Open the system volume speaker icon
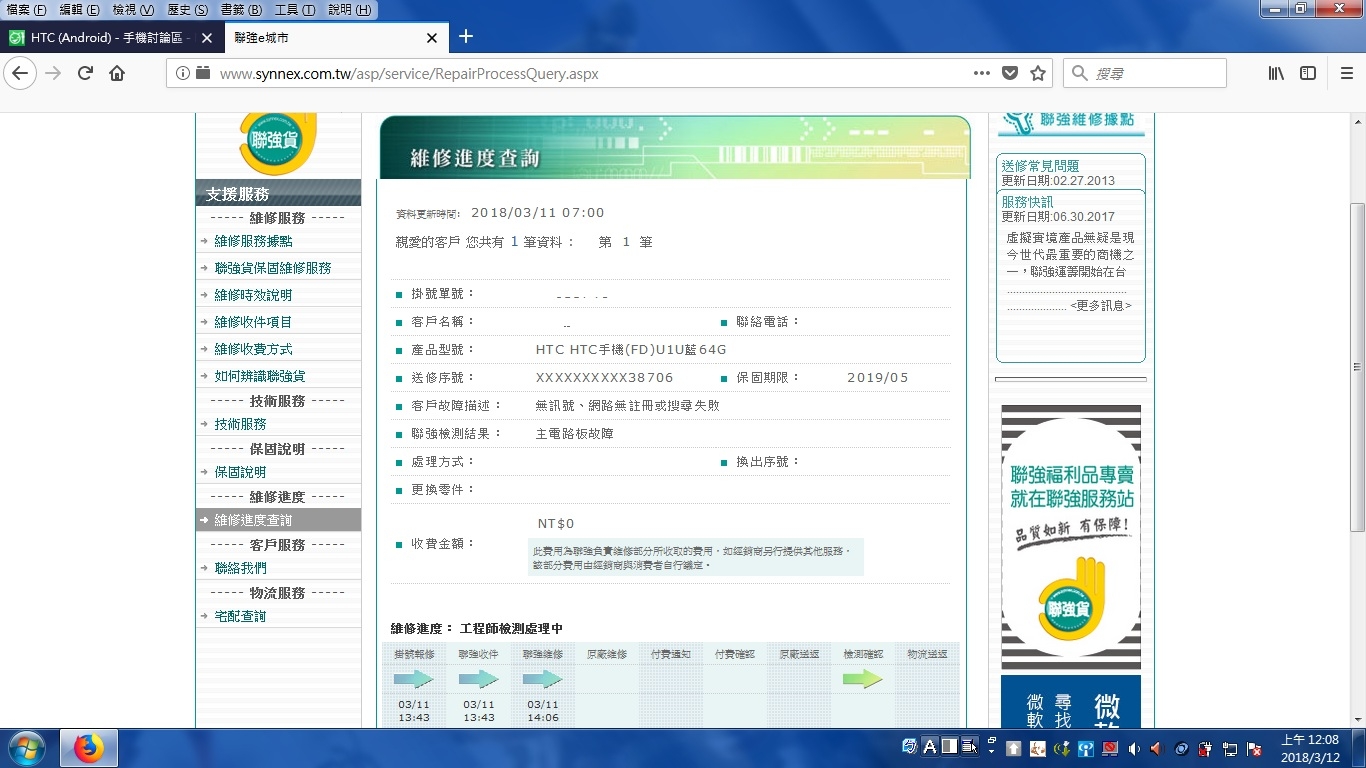This screenshot has height=768, width=1366. click(1134, 748)
